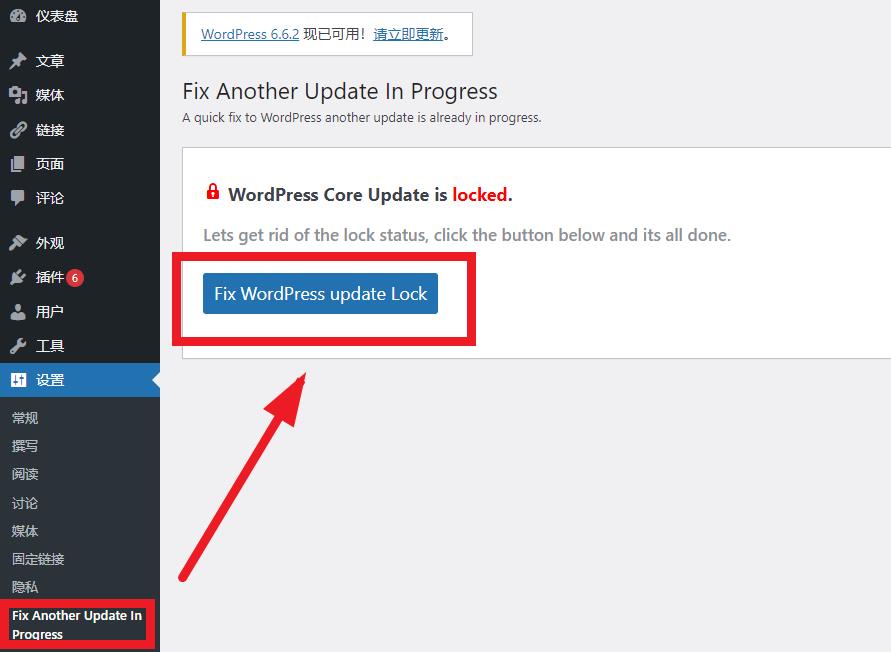
Task: Click the Dashboard gauge icon
Action: (18, 16)
